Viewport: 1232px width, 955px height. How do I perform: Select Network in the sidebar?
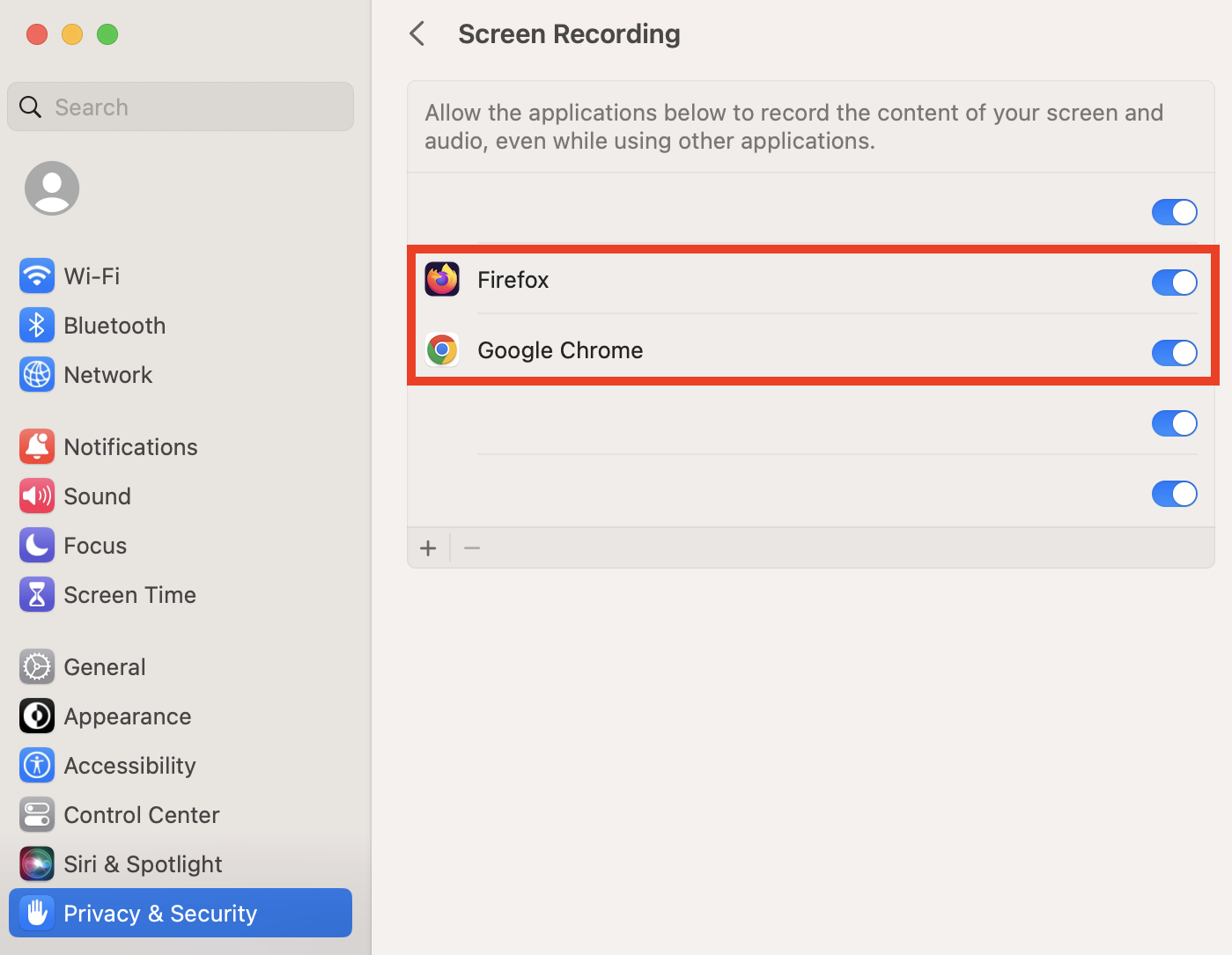(181, 375)
